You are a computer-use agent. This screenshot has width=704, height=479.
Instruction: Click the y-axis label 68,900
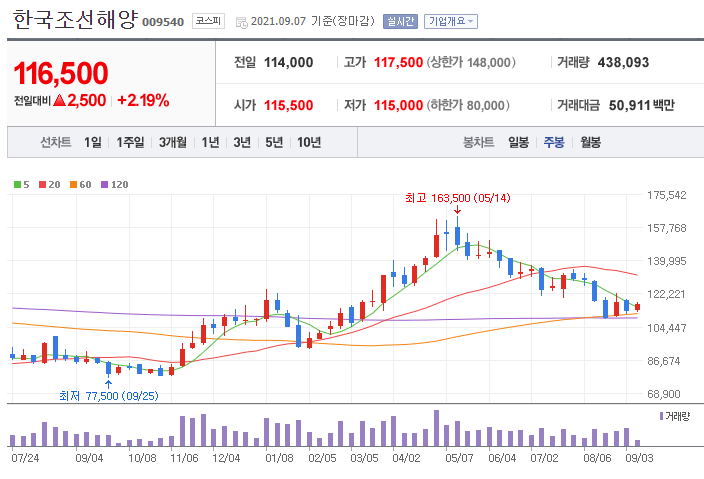[x=664, y=394]
